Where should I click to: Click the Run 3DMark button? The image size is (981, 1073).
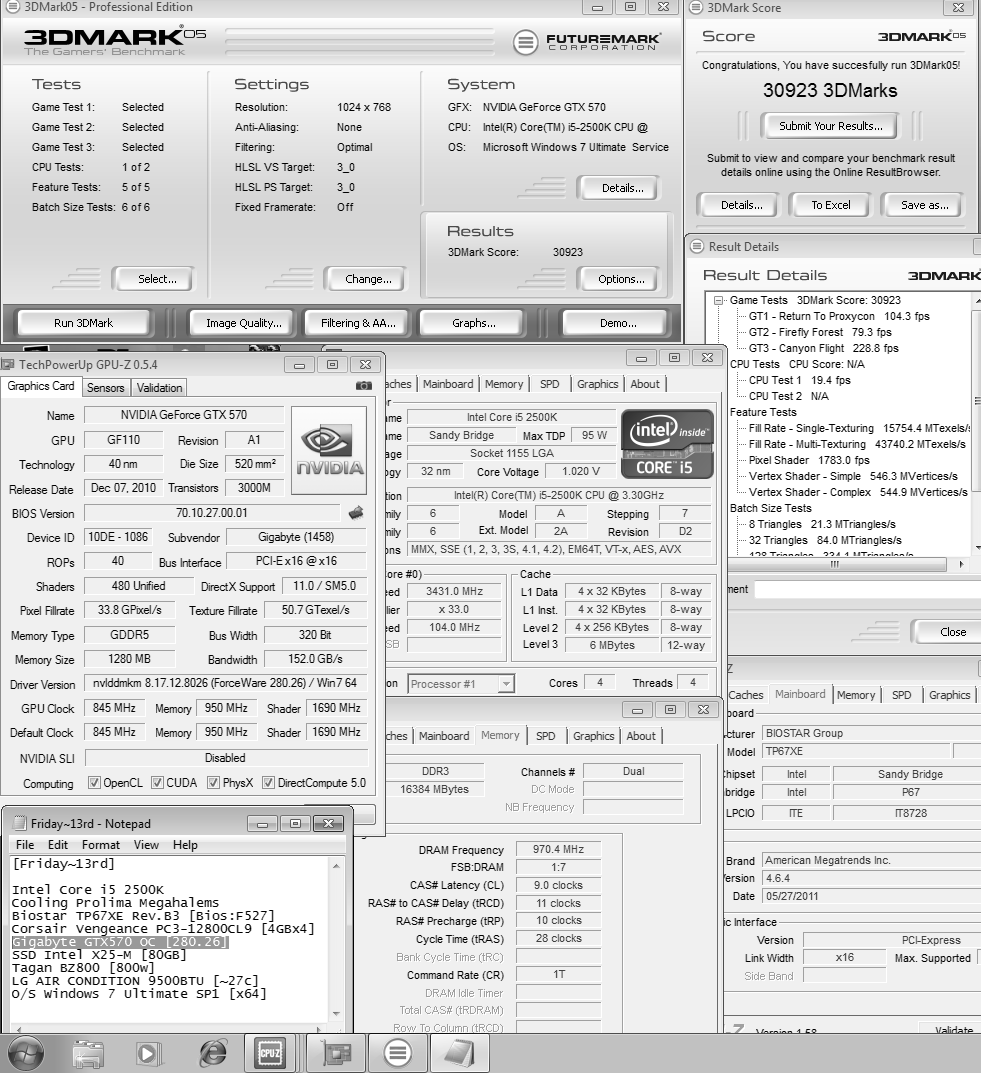(83, 323)
